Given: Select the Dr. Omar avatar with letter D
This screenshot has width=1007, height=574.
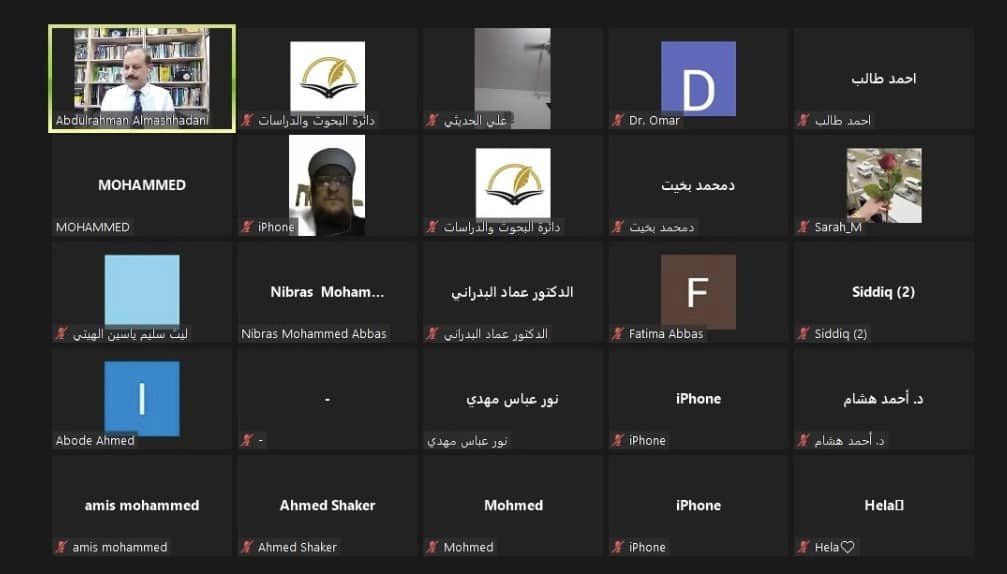Looking at the screenshot, I should point(698,79).
